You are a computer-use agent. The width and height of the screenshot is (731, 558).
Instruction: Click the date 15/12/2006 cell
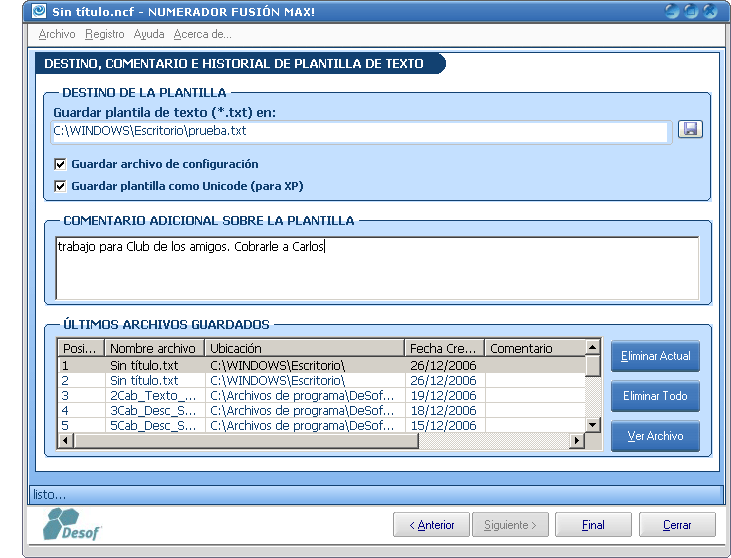pyautogui.click(x=443, y=426)
